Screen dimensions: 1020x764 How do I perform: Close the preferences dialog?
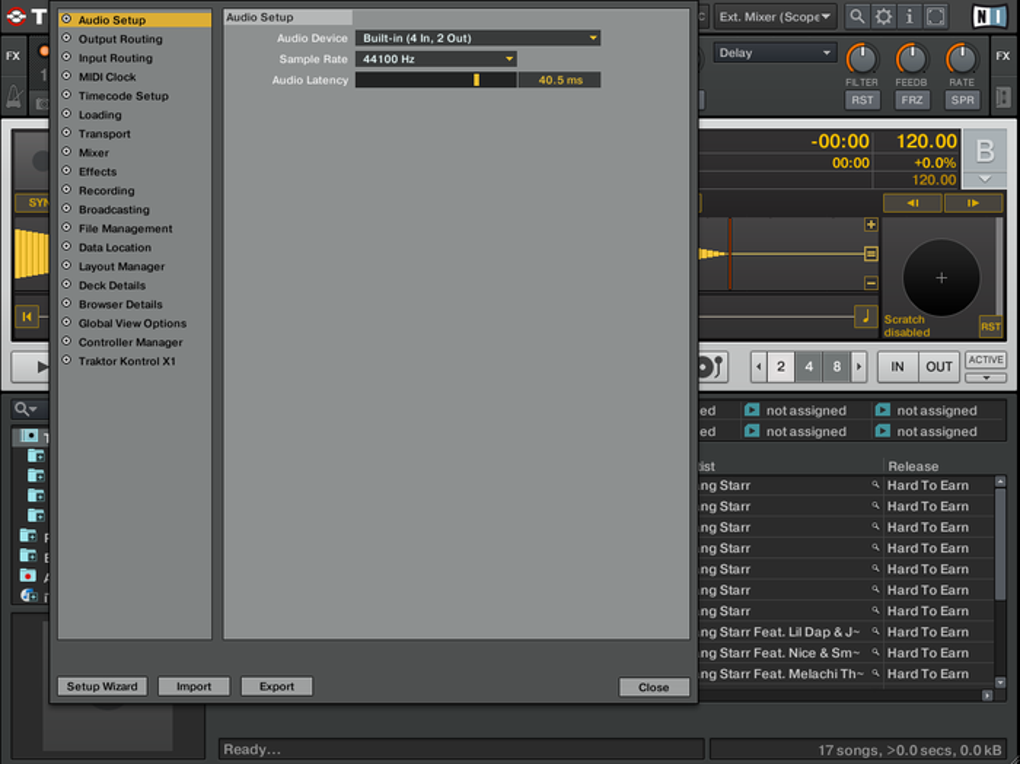point(654,687)
